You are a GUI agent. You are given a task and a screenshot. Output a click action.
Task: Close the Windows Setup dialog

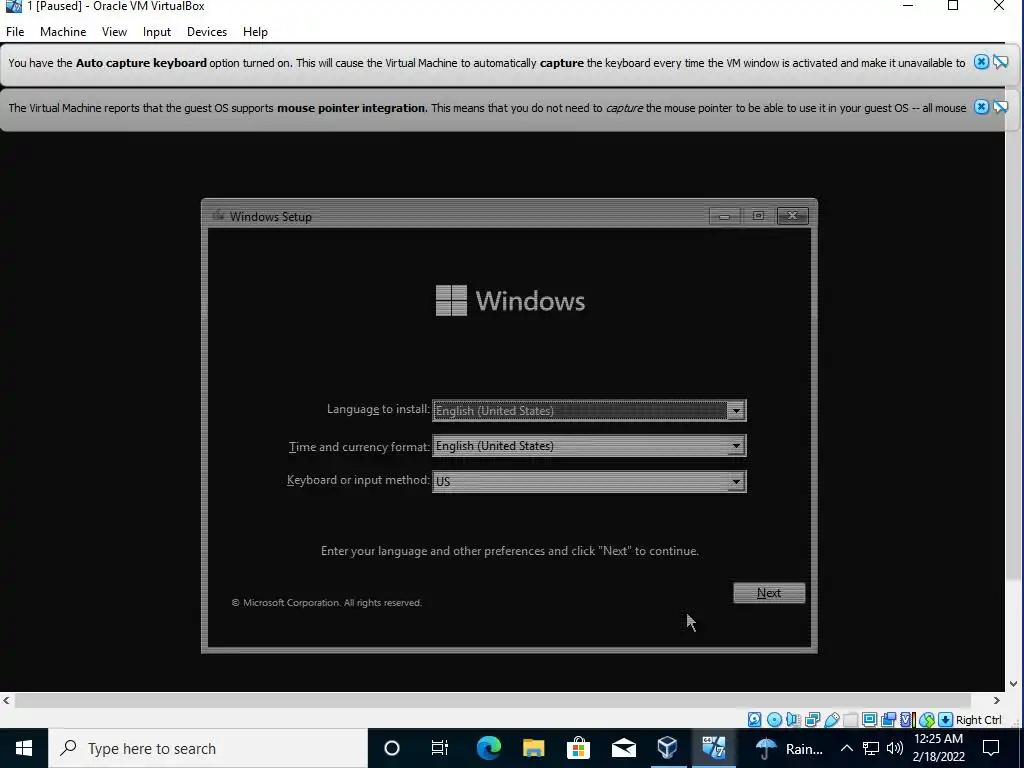[x=792, y=216]
